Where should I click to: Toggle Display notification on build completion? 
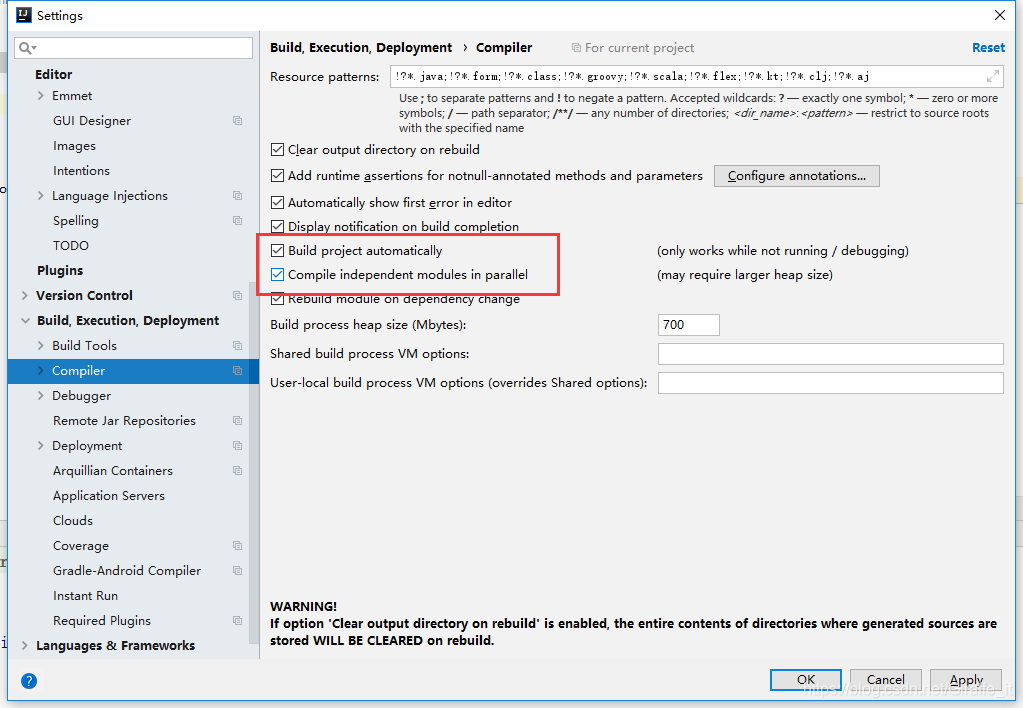click(x=277, y=226)
